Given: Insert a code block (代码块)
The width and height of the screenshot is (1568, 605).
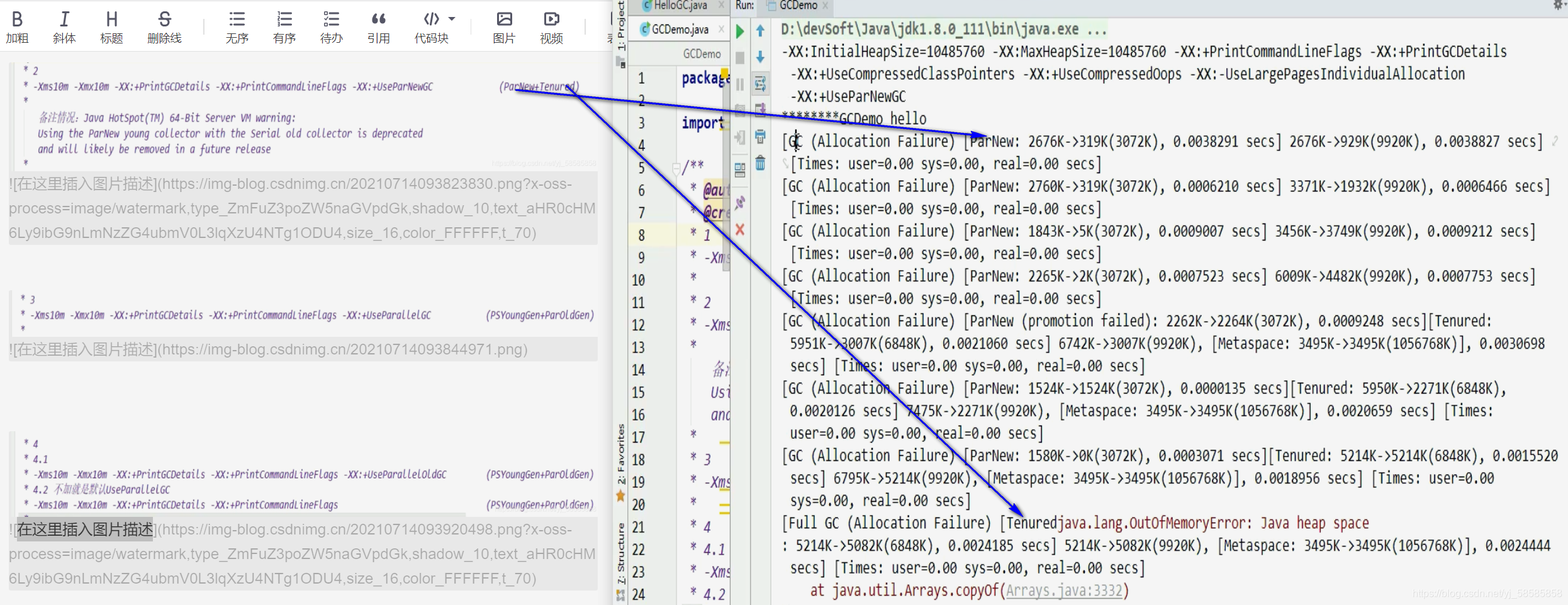Looking at the screenshot, I should point(432,28).
